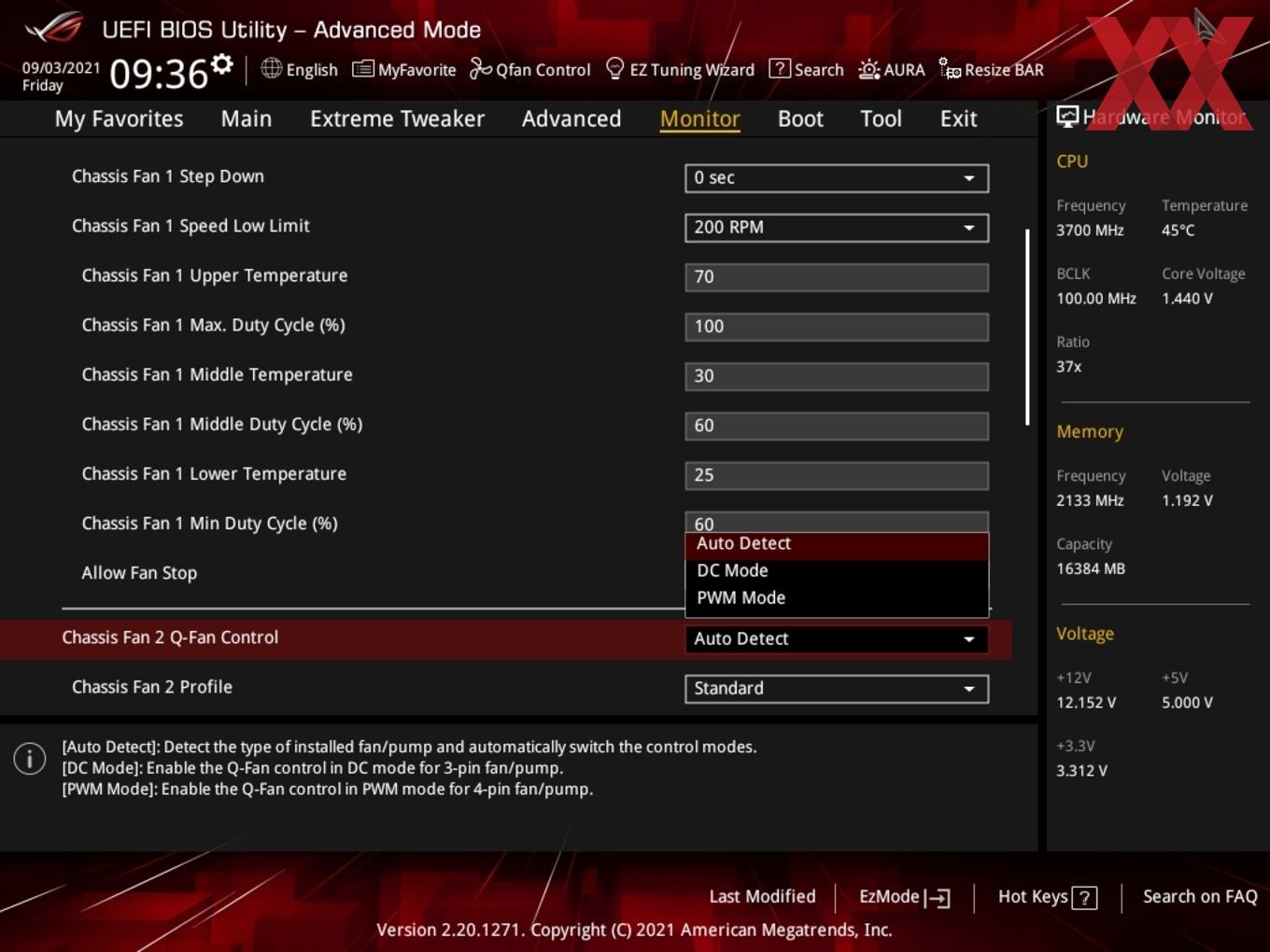Open MyFavorite list icon
This screenshot has height=952, width=1270.
tap(362, 69)
